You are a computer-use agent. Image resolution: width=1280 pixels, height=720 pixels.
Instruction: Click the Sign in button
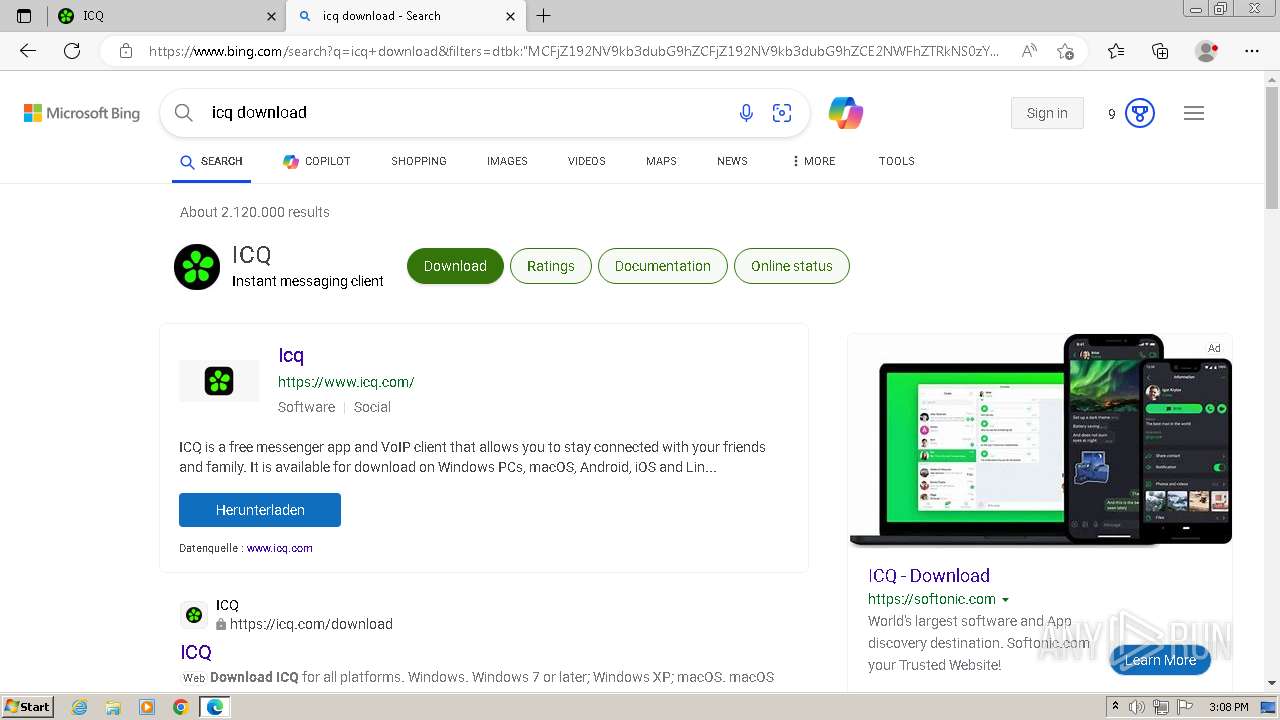pyautogui.click(x=1047, y=113)
